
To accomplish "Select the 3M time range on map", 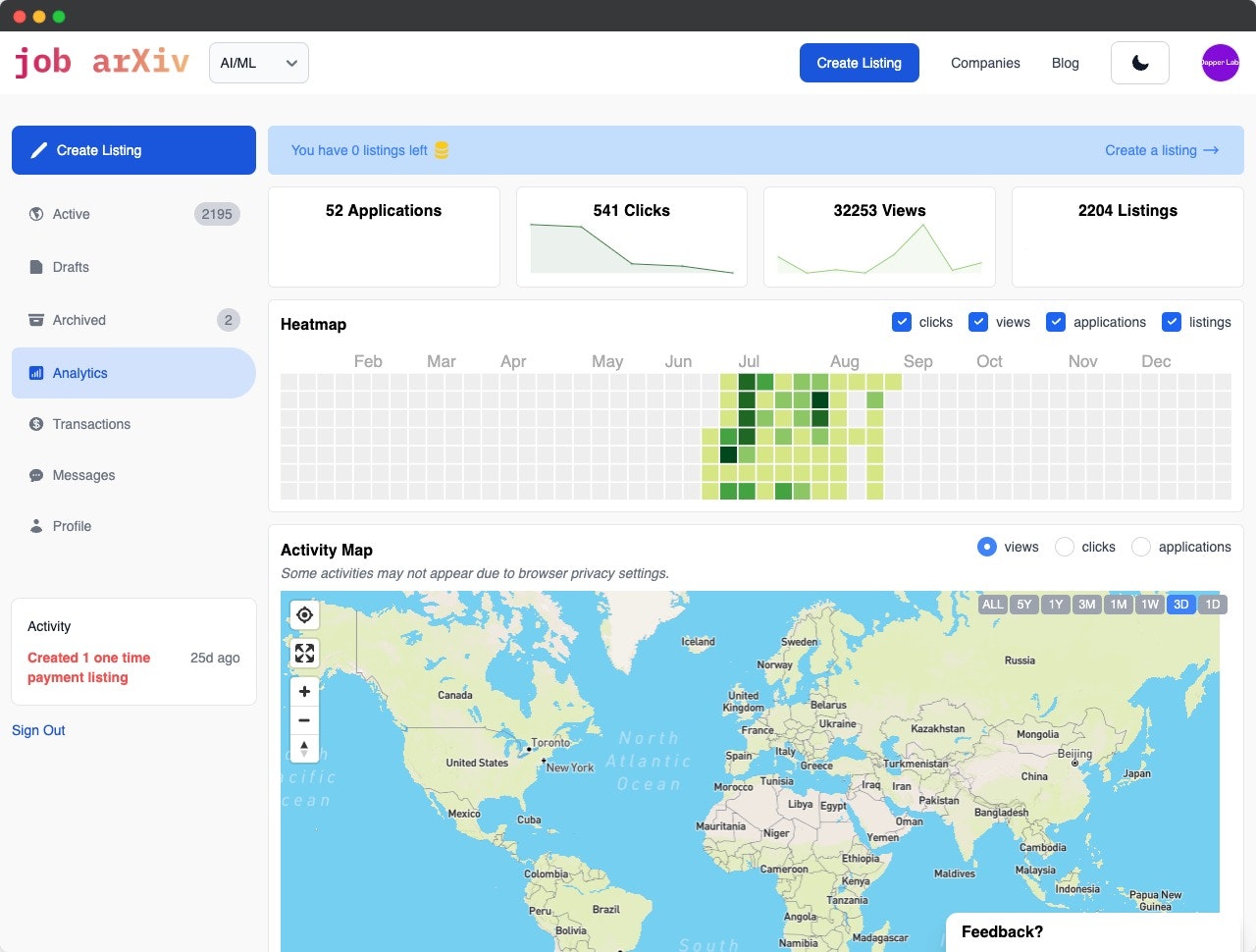I will point(1087,604).
